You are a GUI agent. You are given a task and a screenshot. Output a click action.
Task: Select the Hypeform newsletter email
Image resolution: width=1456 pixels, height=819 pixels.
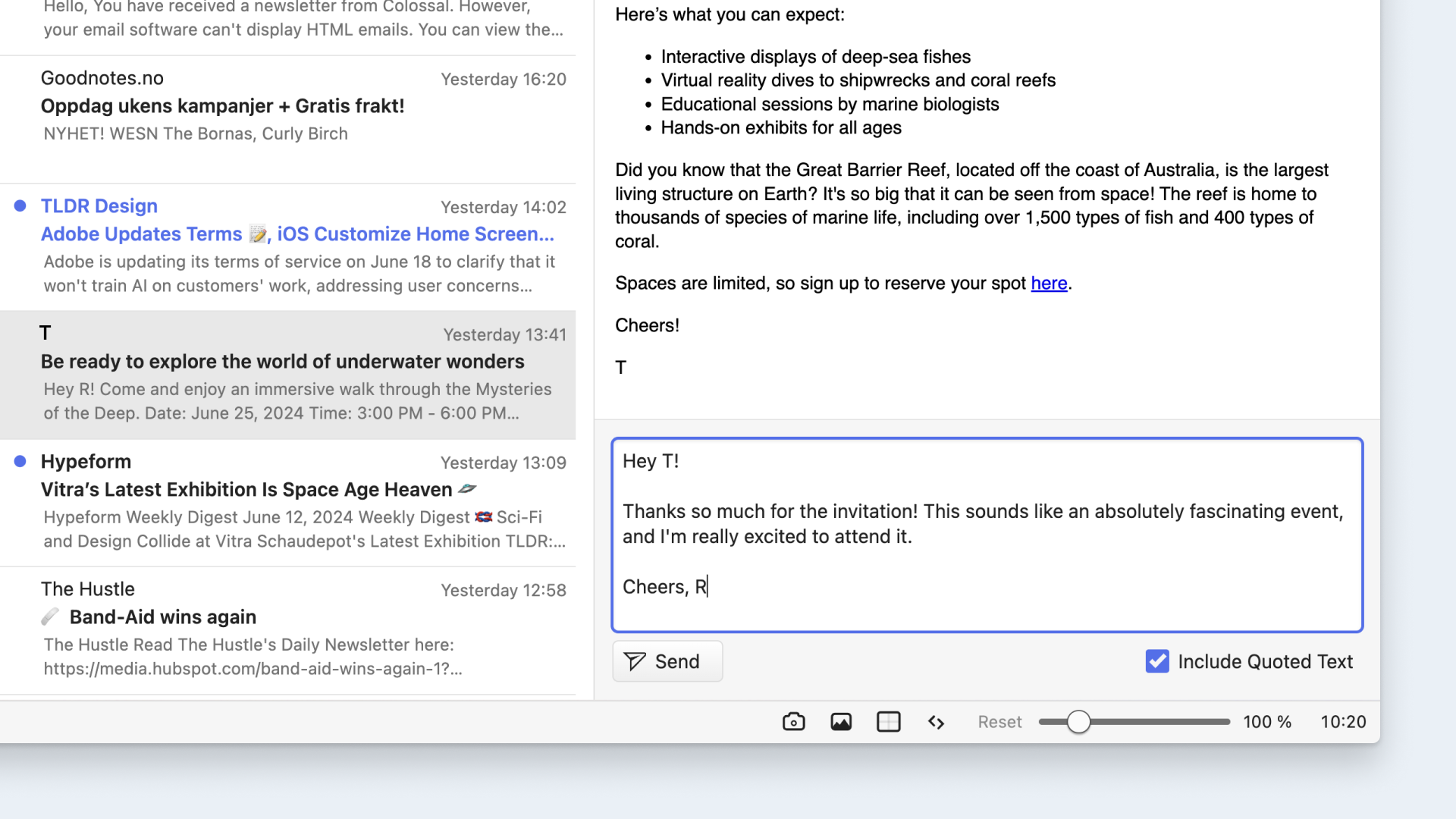[288, 501]
